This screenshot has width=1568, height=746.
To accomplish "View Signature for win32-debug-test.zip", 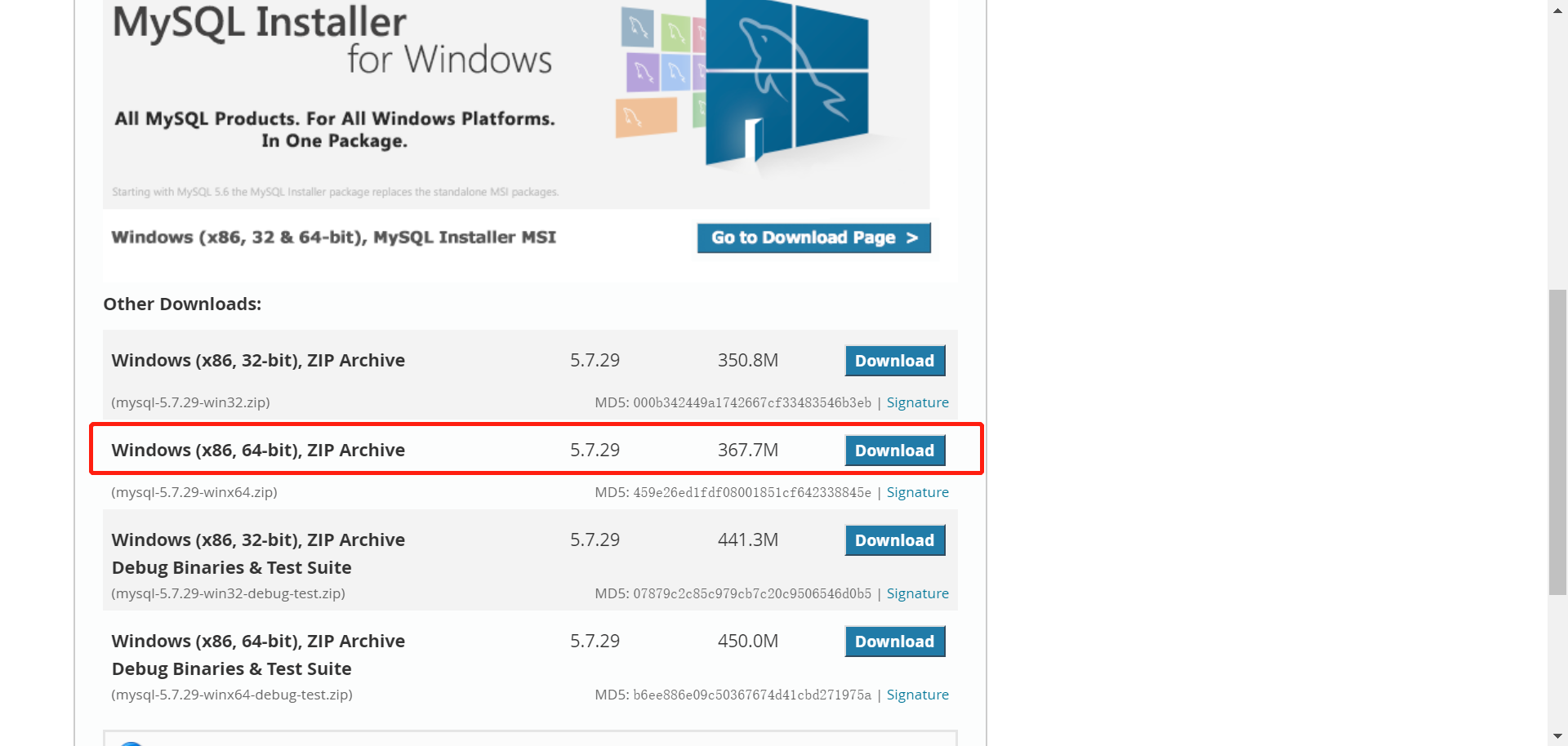I will click(x=917, y=593).
